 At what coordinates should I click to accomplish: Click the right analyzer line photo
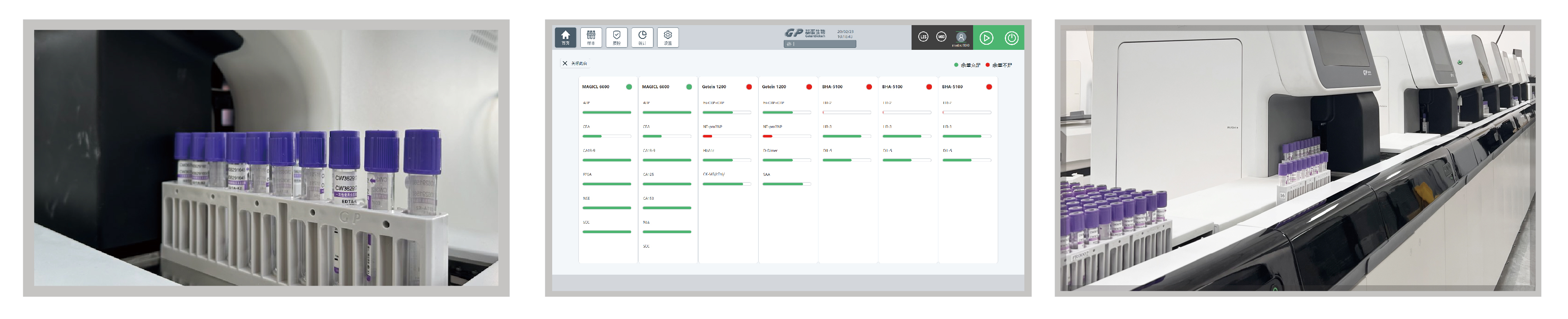(x=1297, y=158)
